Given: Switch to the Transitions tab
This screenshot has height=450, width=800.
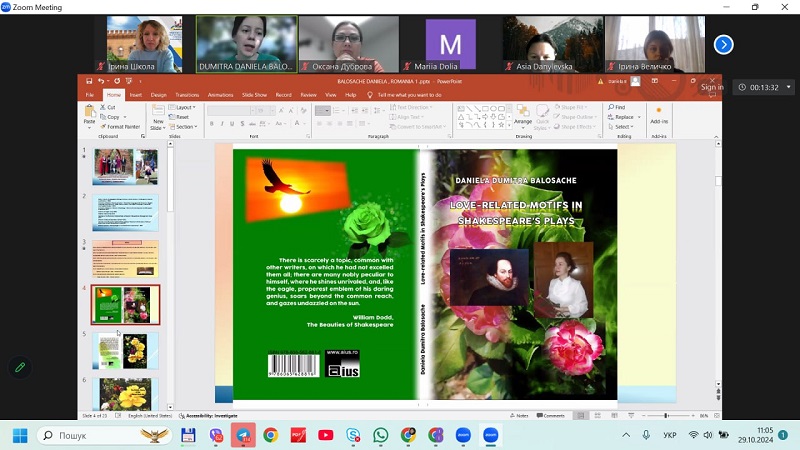Looking at the screenshot, I should coord(187,95).
